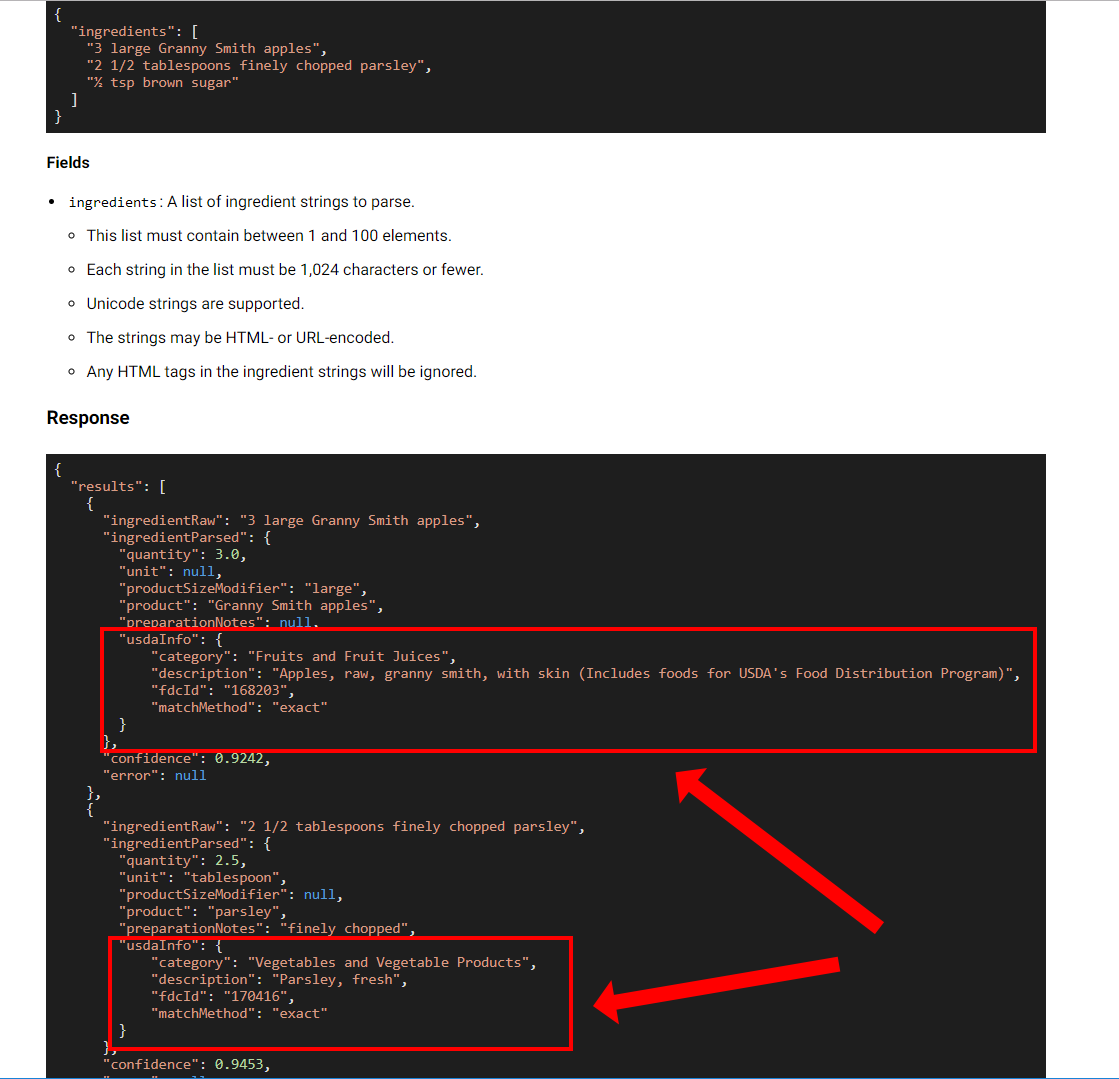The width and height of the screenshot is (1119, 1079).
Task: Click the "Parsley, fresh" description value
Action: 336,980
